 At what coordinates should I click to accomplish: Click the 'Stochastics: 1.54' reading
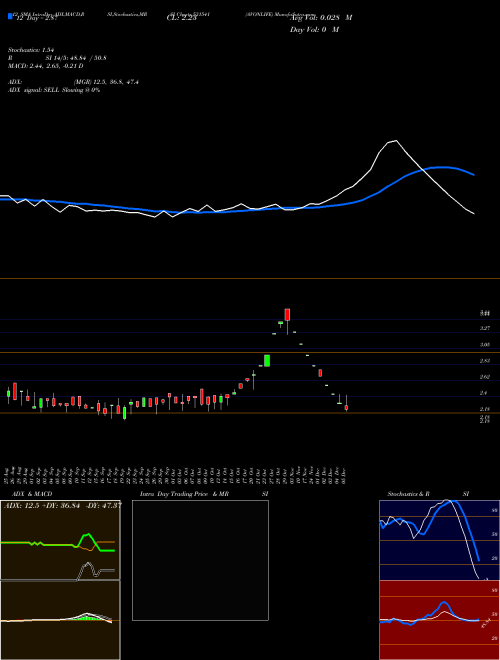click(31, 50)
